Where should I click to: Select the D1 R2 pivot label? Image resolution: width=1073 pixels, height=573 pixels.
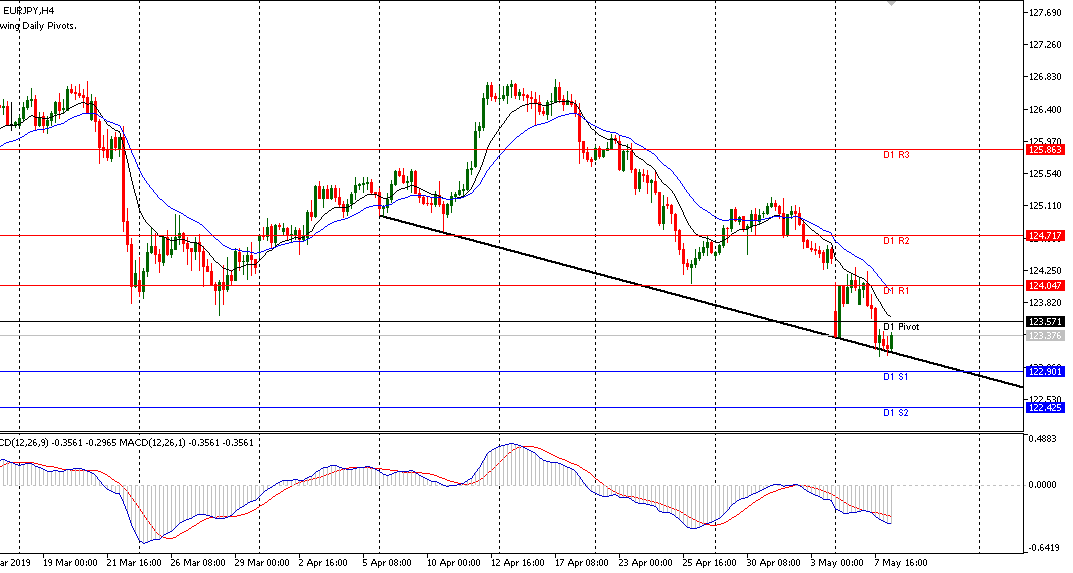896,242
